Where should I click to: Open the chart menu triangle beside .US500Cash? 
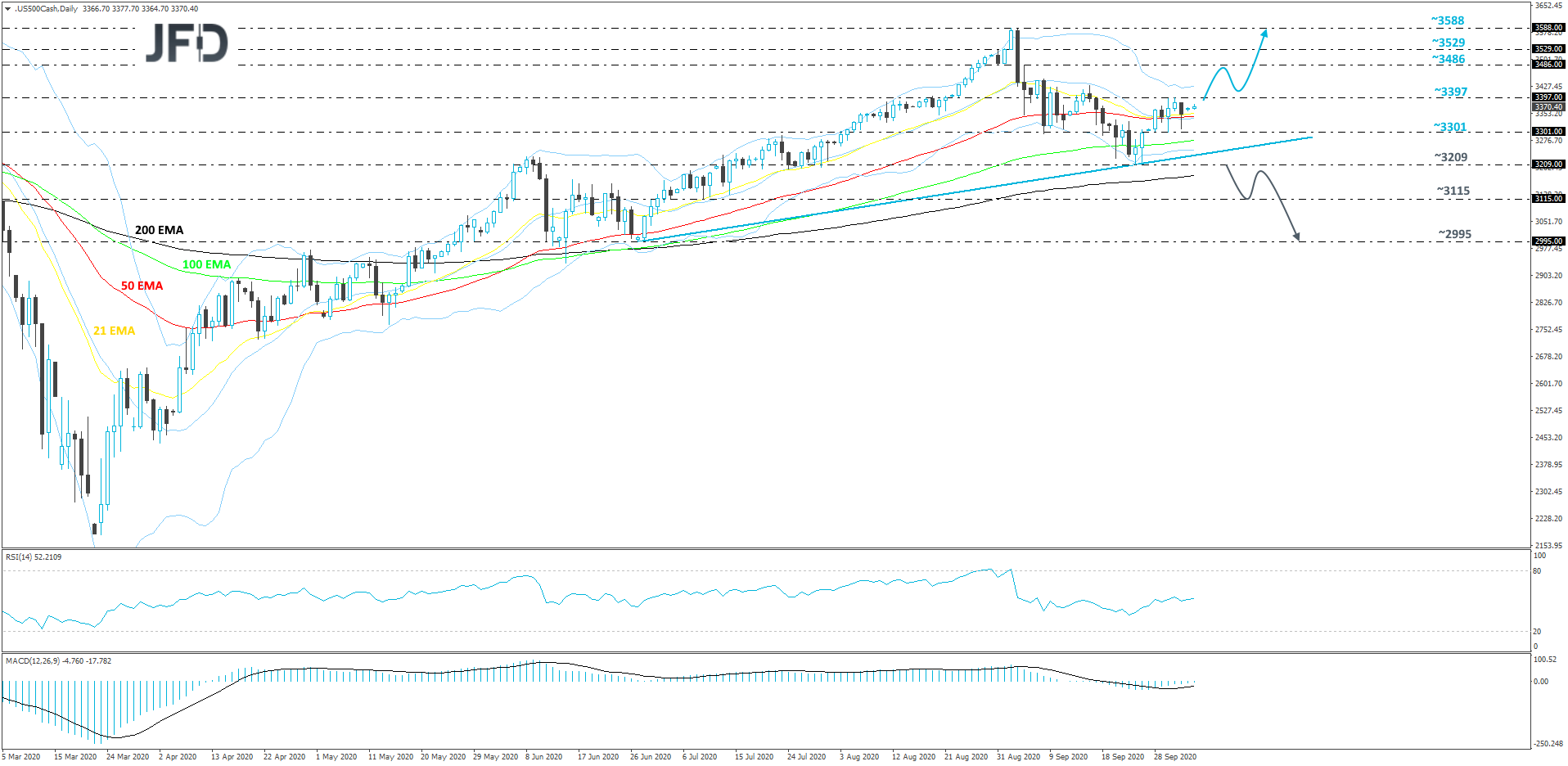pyautogui.click(x=7, y=9)
